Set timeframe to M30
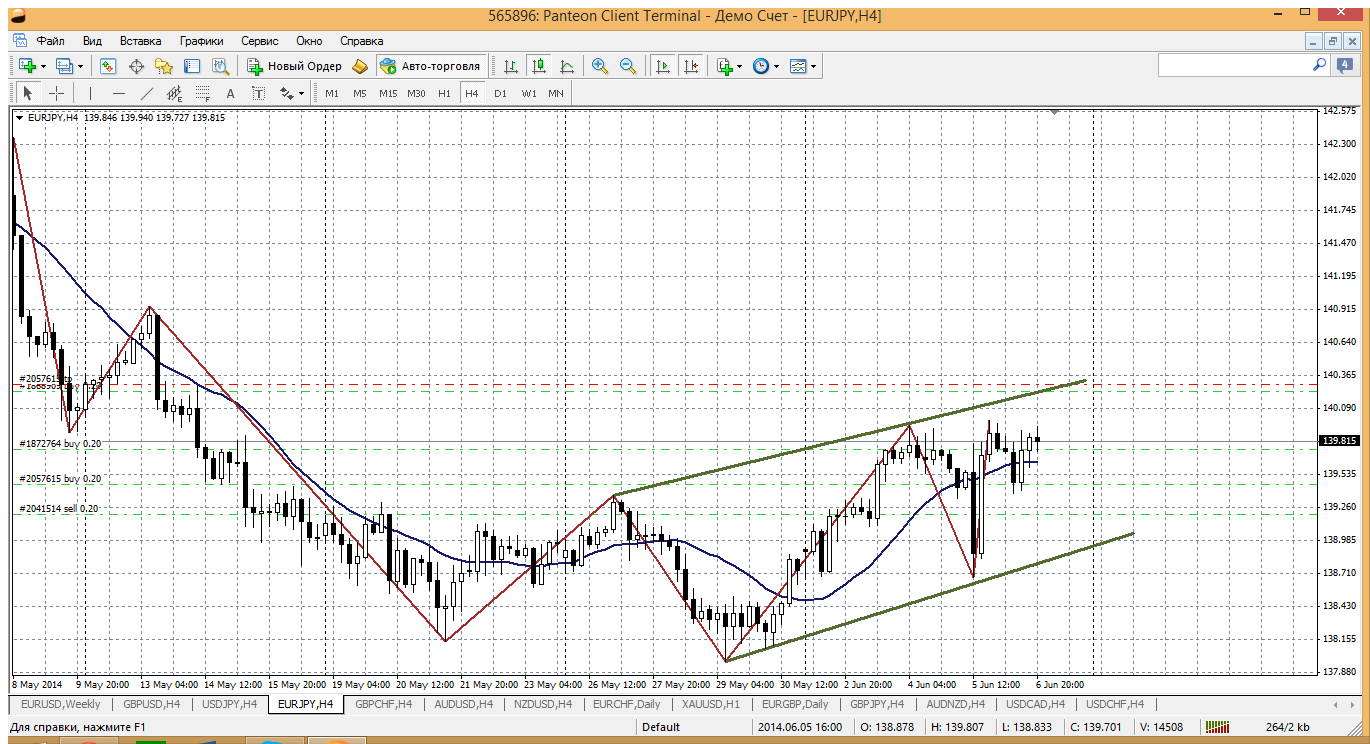The width and height of the screenshot is (1370, 744). [417, 93]
